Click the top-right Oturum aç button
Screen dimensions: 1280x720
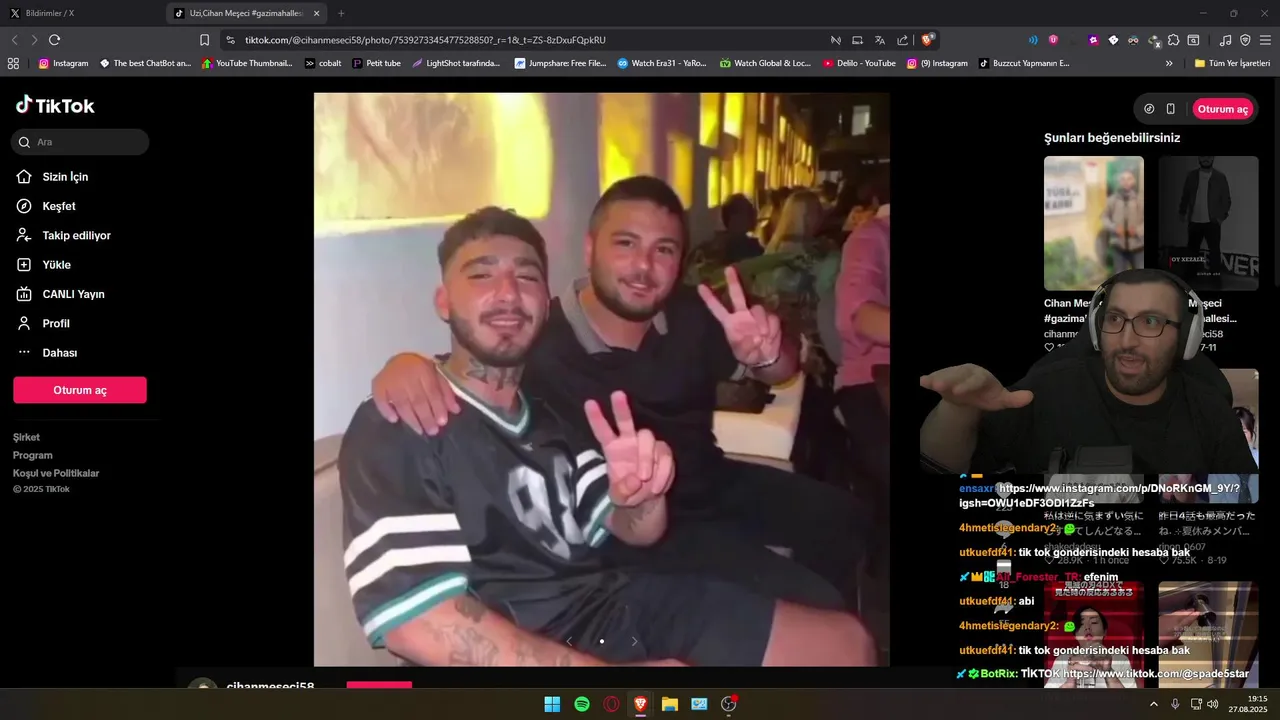pos(1223,109)
